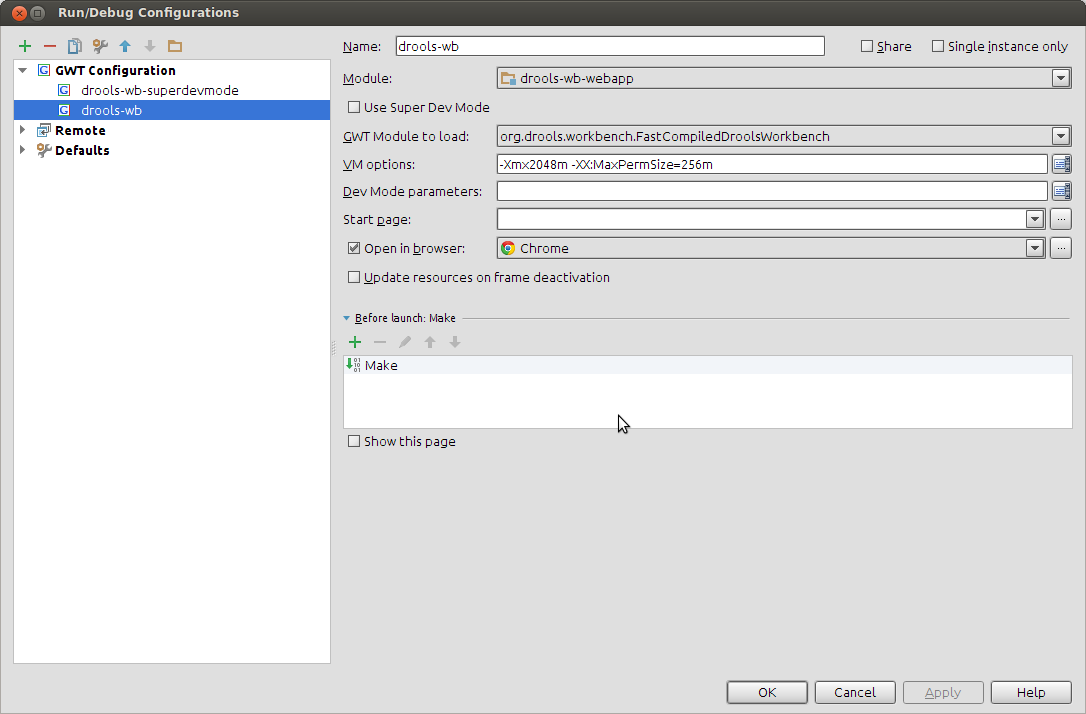
Task: Expand the Remote node
Action: coord(23,130)
